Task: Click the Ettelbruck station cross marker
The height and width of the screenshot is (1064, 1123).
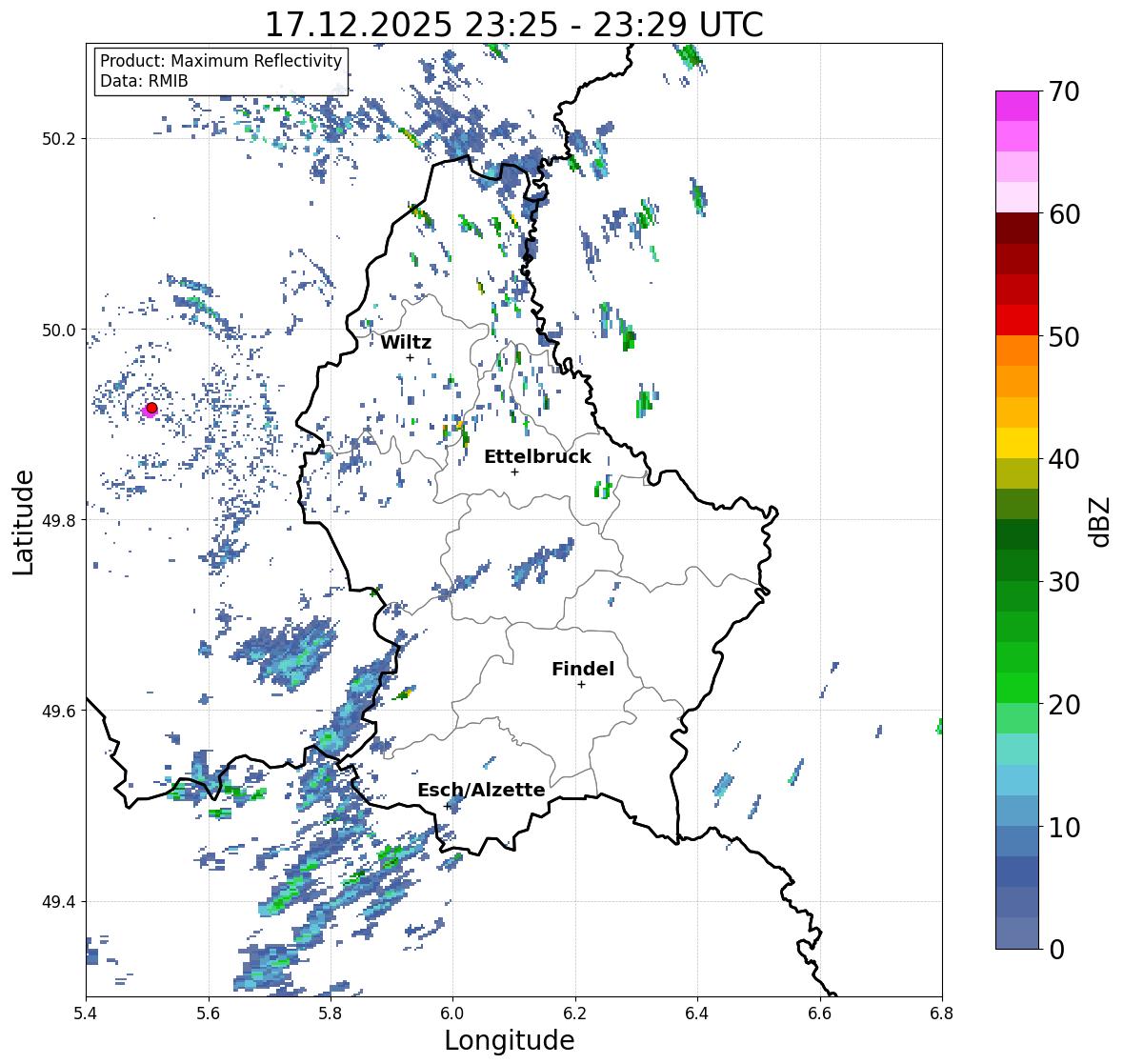Action: pyautogui.click(x=514, y=472)
